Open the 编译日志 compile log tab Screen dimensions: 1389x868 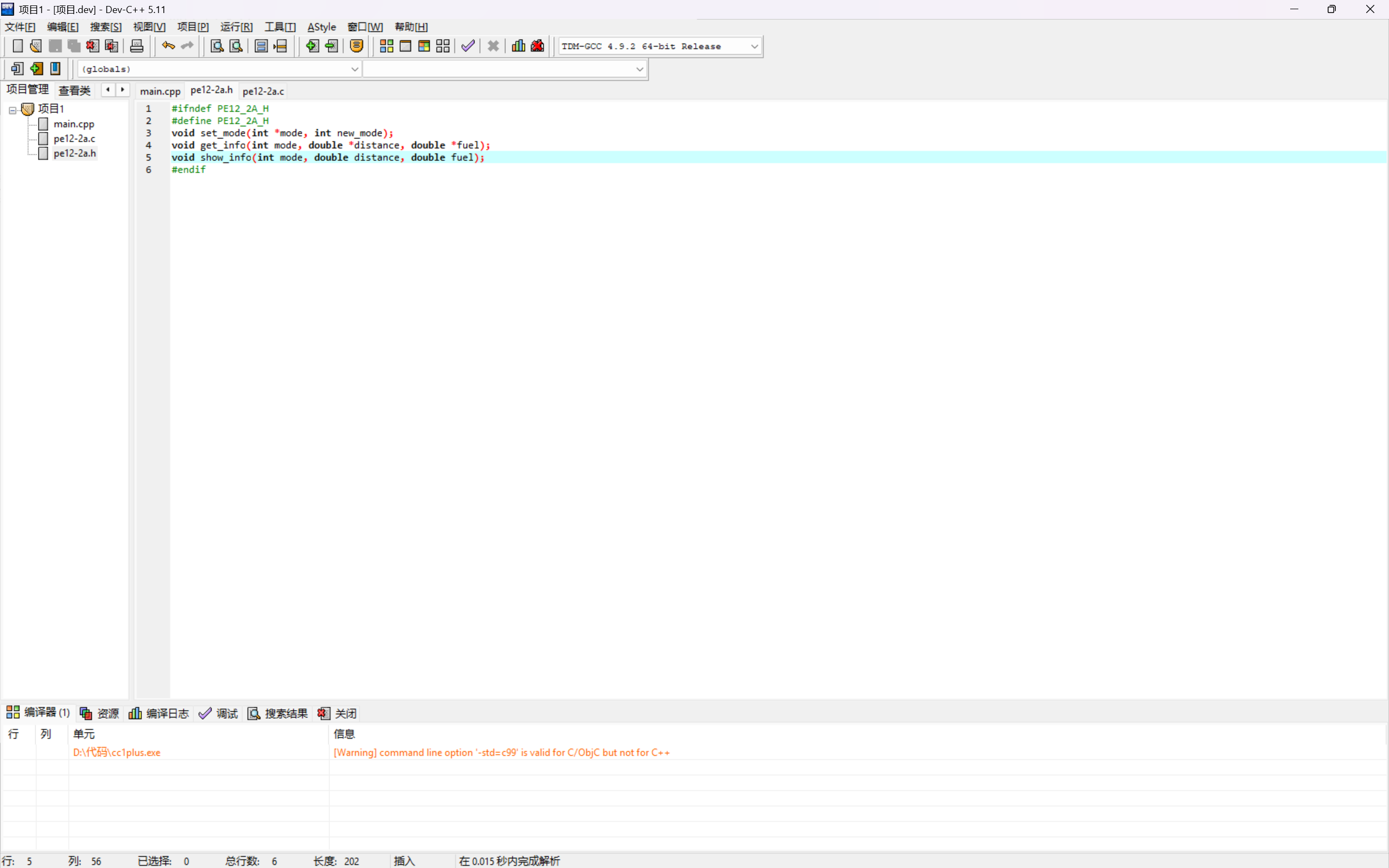159,713
